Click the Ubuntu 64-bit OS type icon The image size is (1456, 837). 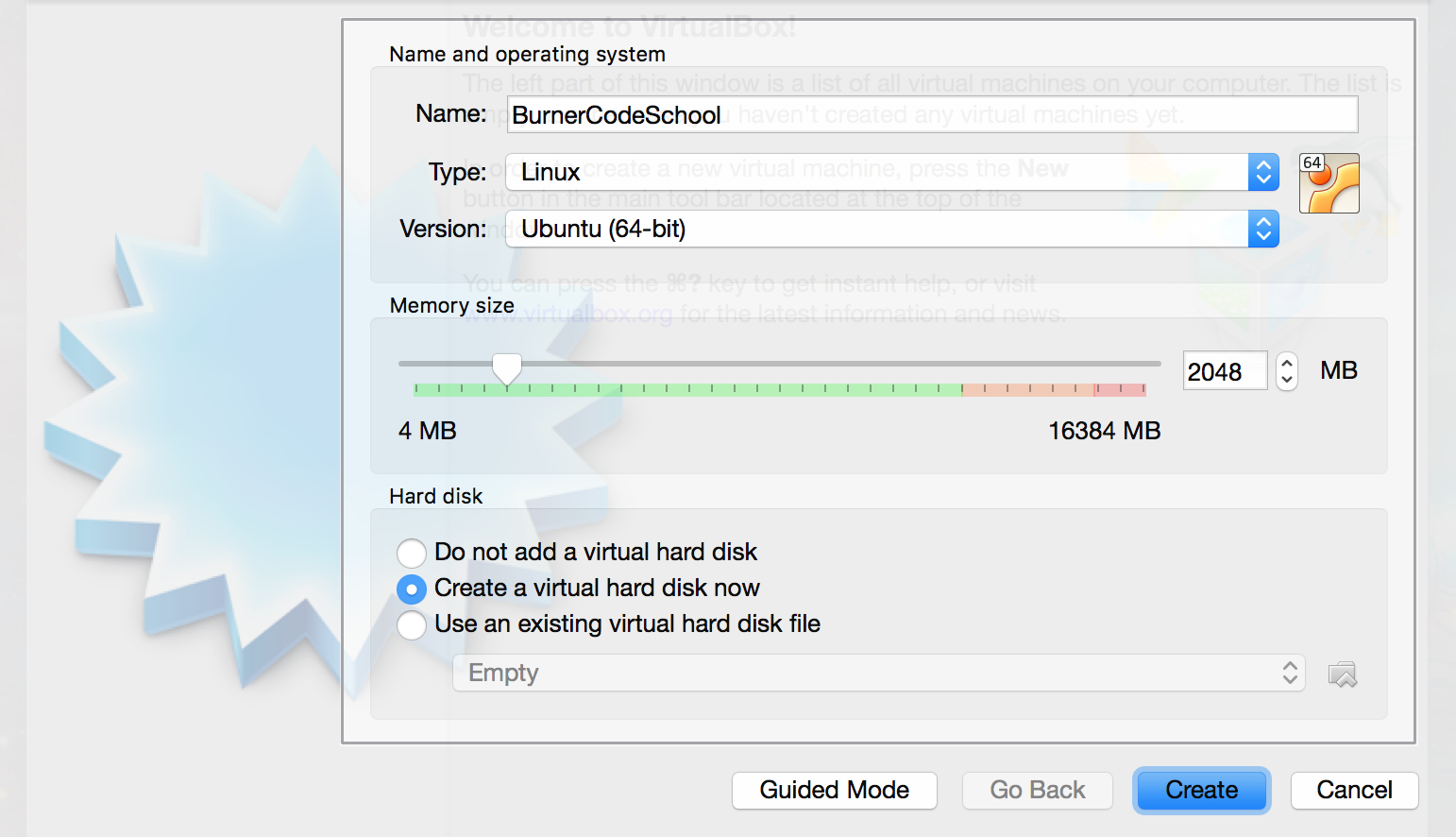(x=1329, y=183)
